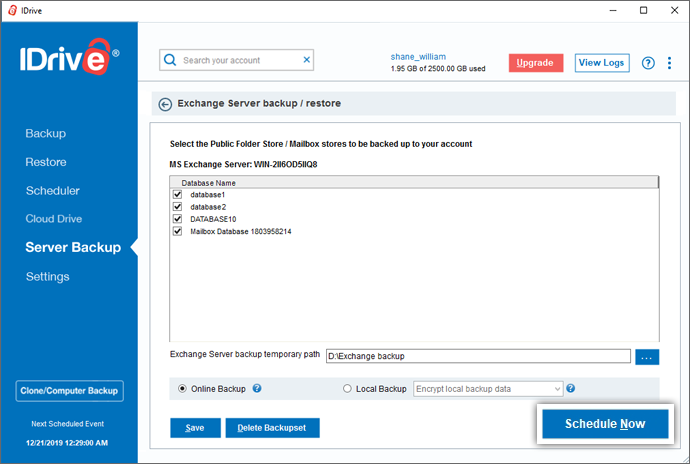The width and height of the screenshot is (690, 464).
Task: Click the Exchange Server backup temporary path field
Action: 478,356
